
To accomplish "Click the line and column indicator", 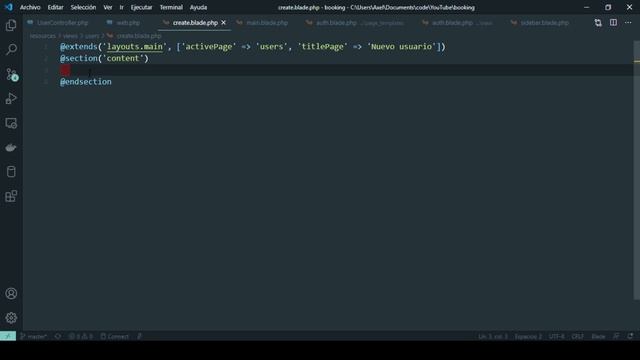I will pos(493,336).
